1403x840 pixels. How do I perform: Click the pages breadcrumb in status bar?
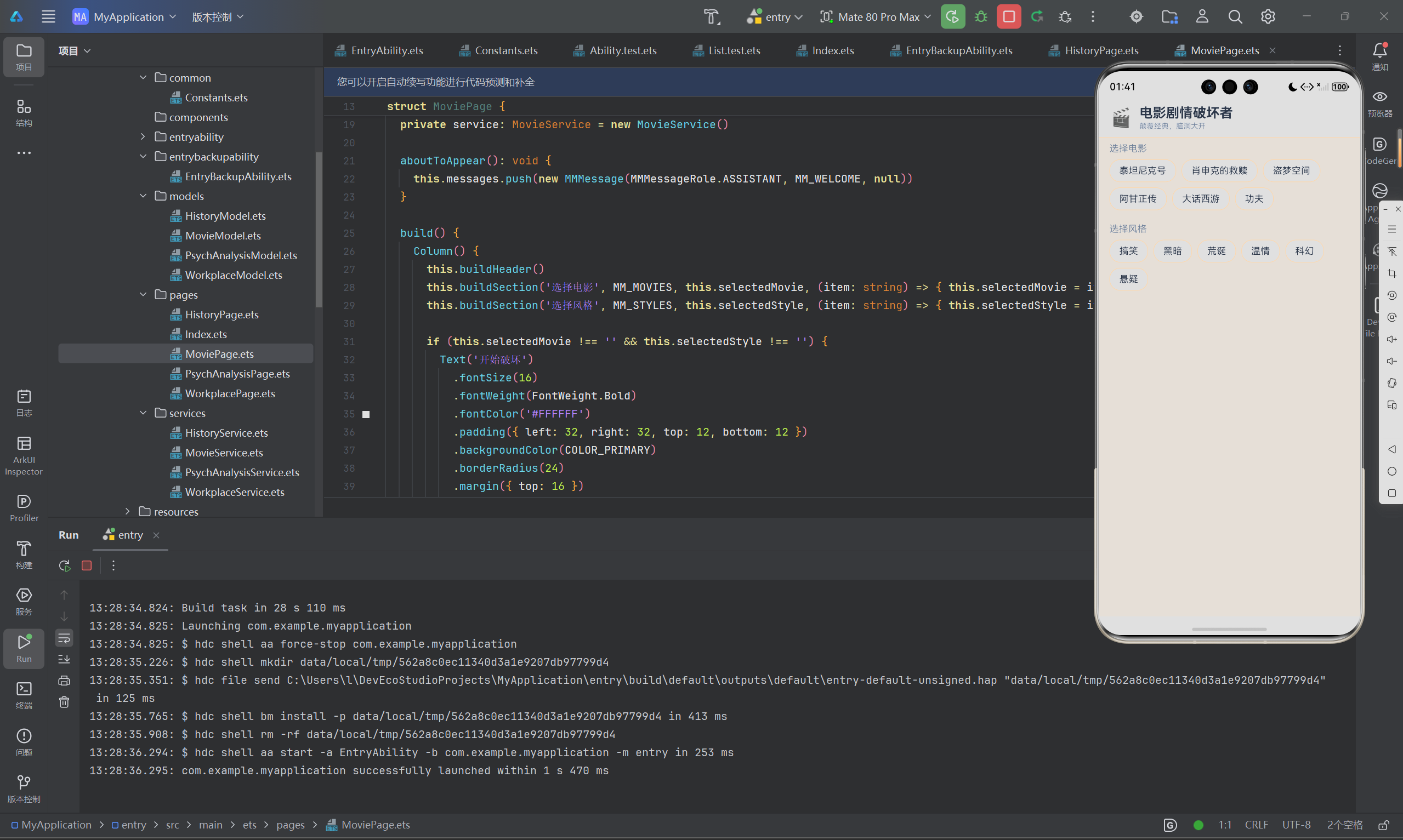pos(291,824)
